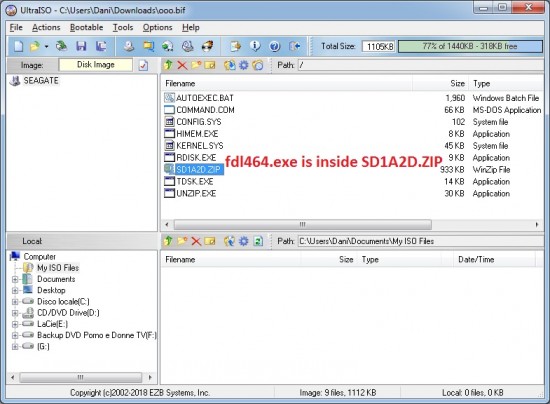Click the Burn CD/DVD Image flame icon
The width and height of the screenshot is (550, 404).
[207, 46]
